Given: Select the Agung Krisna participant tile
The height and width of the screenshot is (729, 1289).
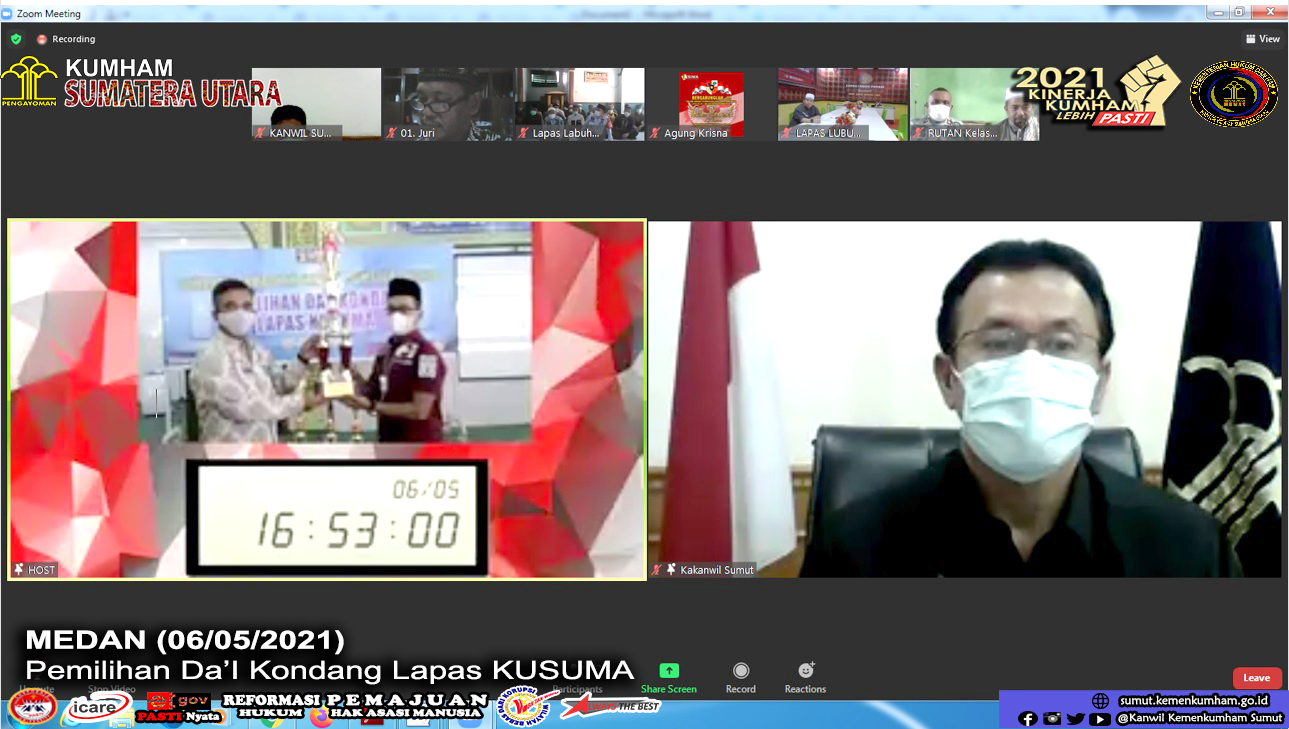Looking at the screenshot, I should pos(710,103).
